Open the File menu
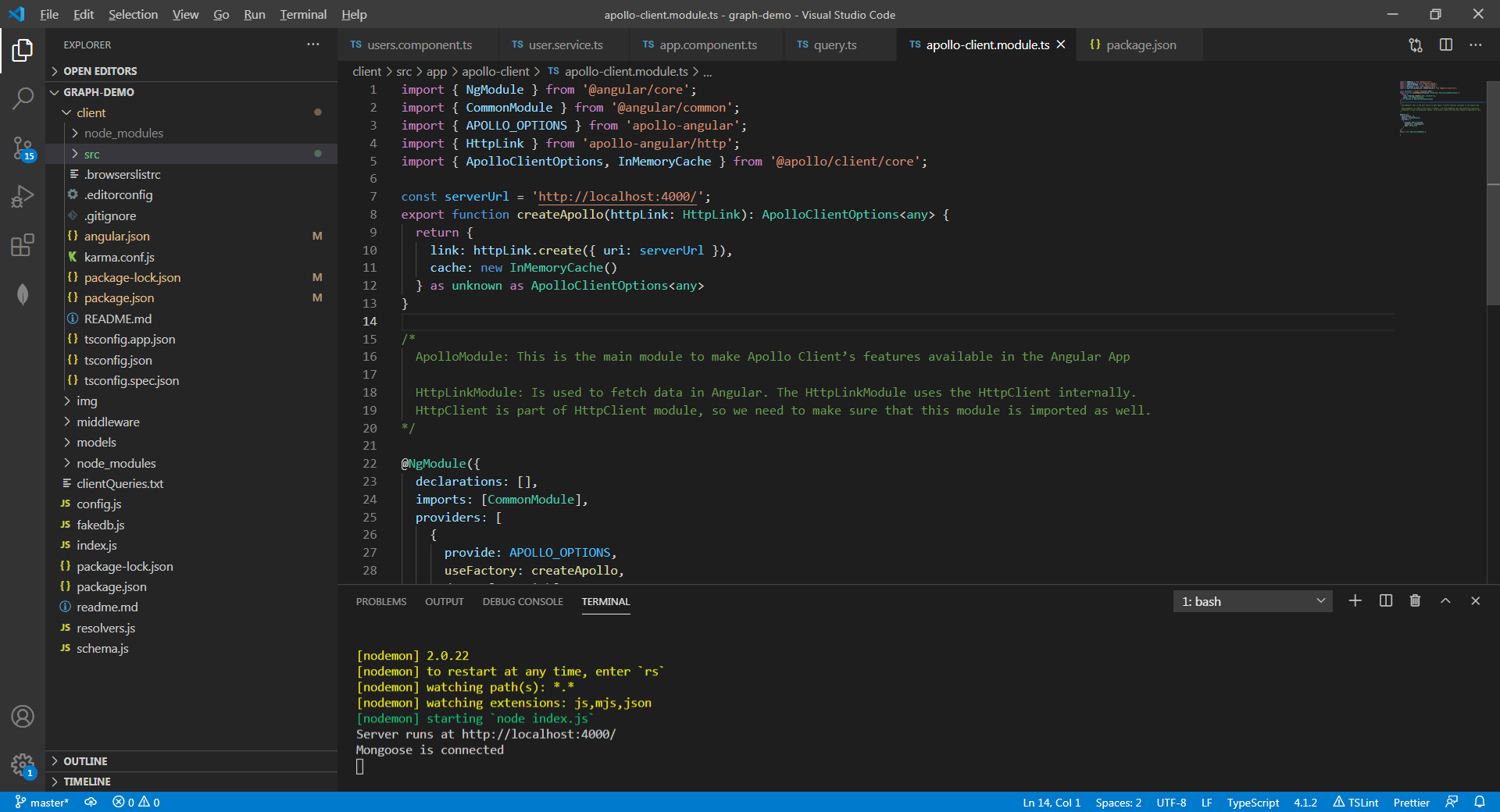Screen dimensions: 1500x812 click(49, 14)
